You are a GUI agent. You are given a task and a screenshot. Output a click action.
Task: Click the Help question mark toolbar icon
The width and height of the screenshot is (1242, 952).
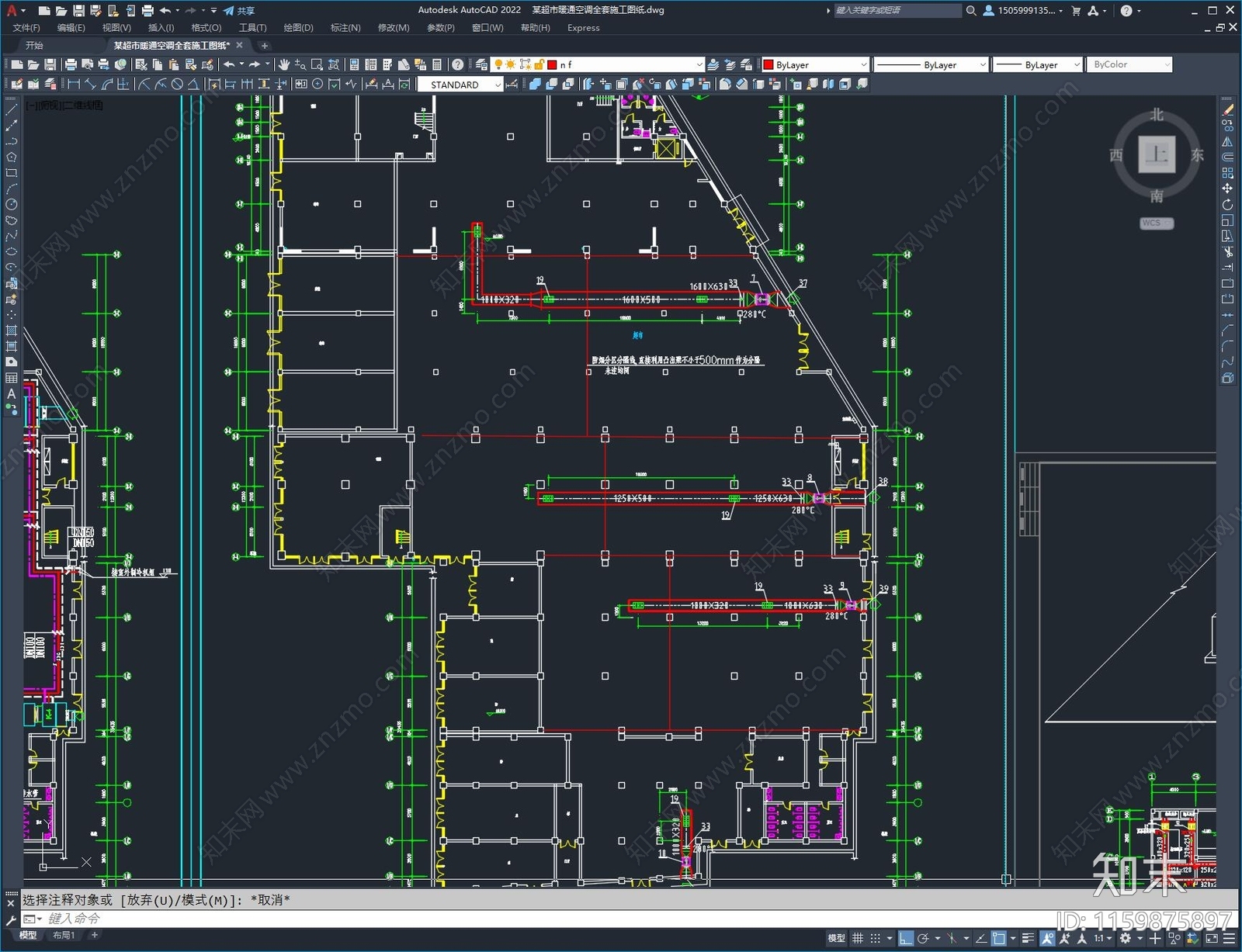(x=458, y=64)
